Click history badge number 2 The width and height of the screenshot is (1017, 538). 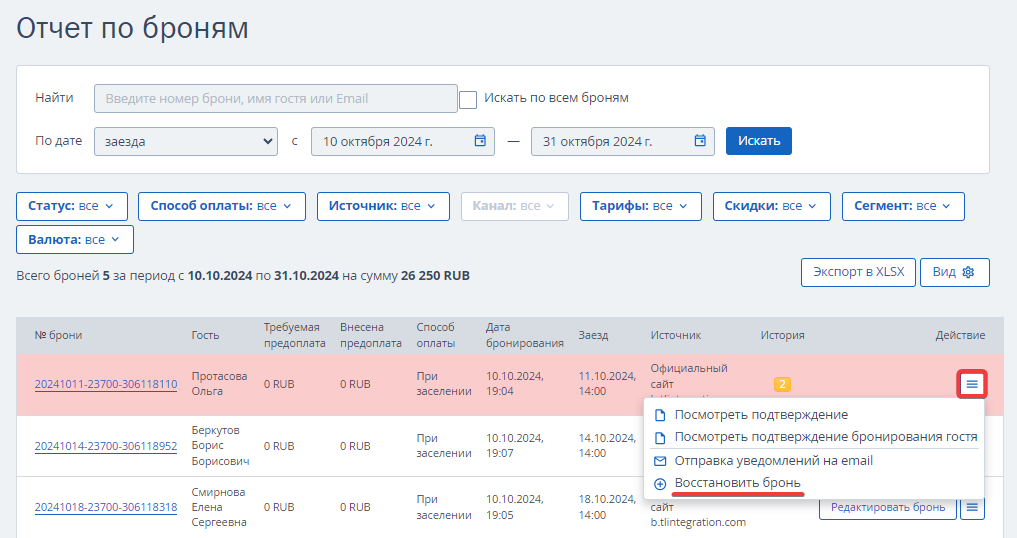[x=782, y=384]
